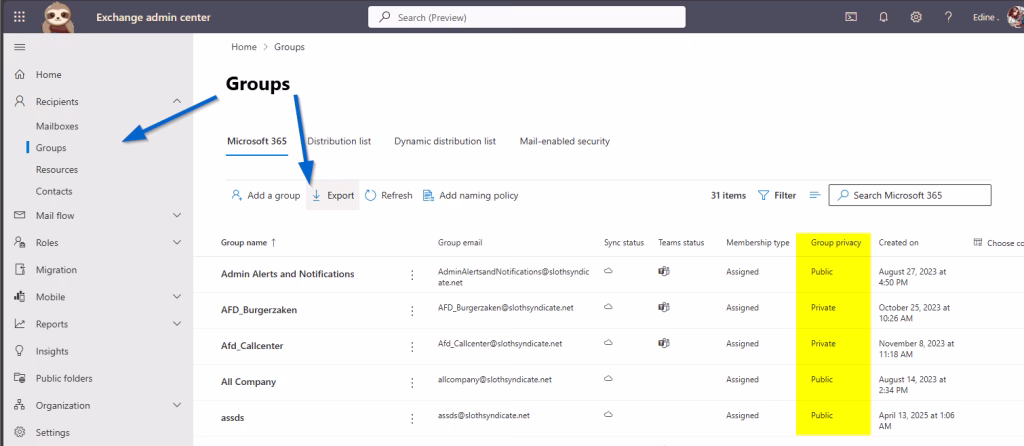1024x446 pixels.
Task: Collapse the Recipients section chevron
Action: tap(176, 101)
